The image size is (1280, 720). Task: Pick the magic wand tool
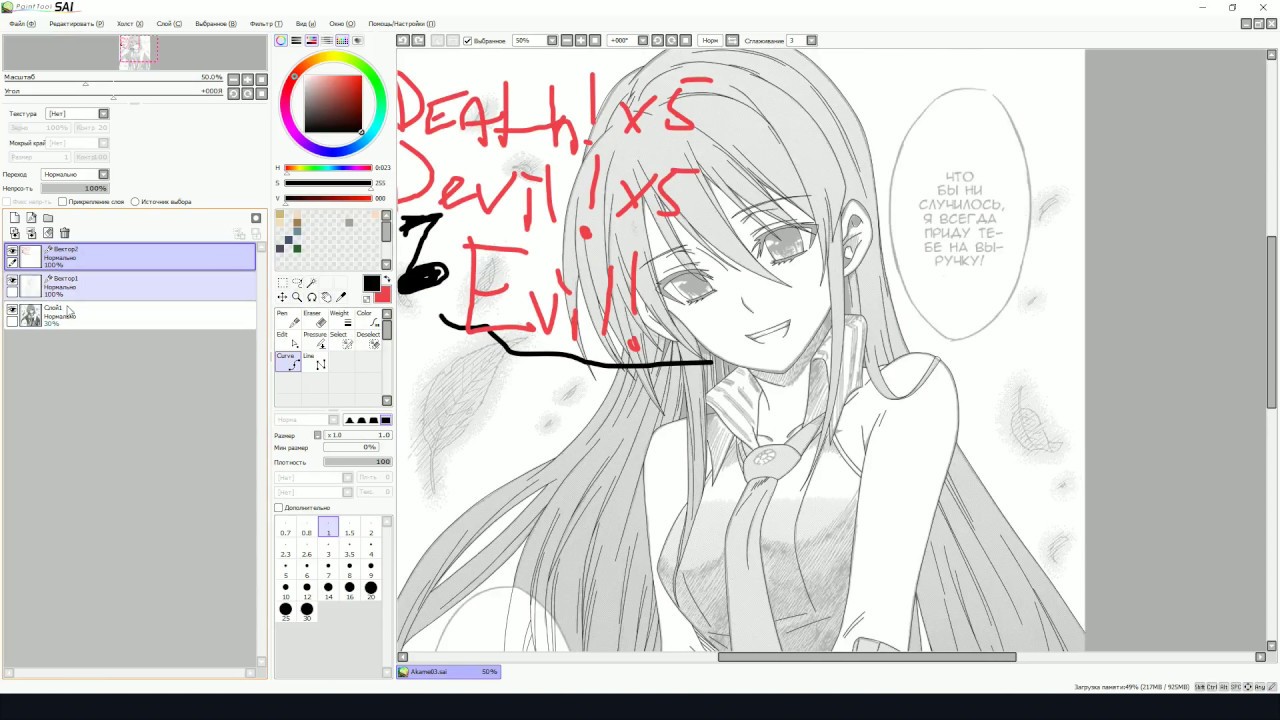[x=312, y=283]
